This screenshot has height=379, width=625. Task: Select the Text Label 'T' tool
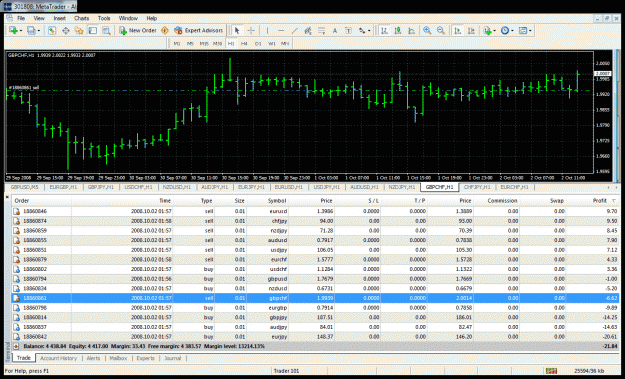(x=348, y=30)
